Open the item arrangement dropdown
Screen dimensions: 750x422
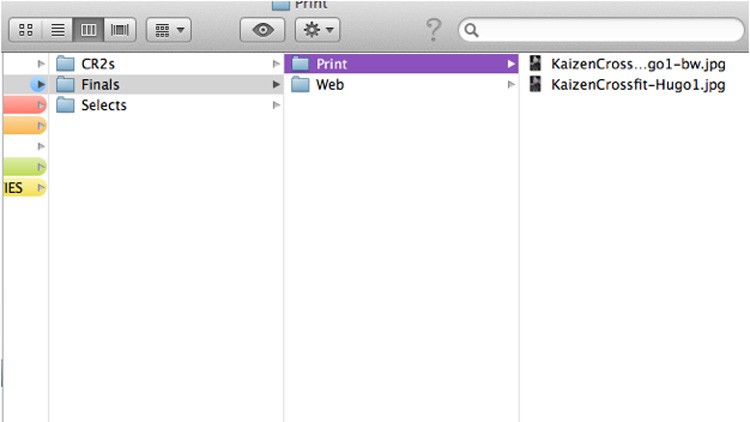coord(169,31)
